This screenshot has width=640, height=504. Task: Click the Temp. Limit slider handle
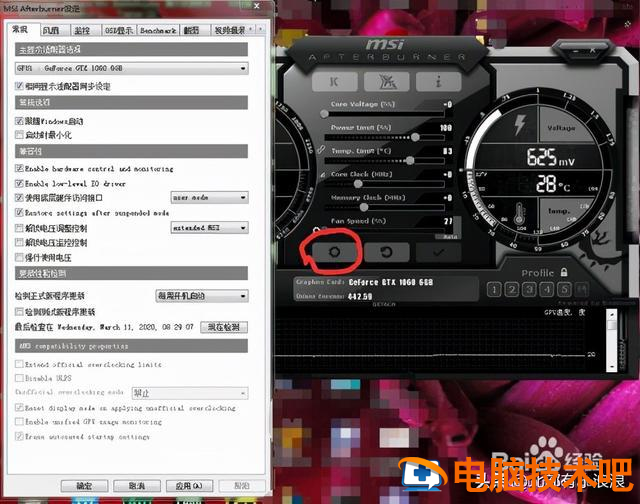(x=410, y=160)
